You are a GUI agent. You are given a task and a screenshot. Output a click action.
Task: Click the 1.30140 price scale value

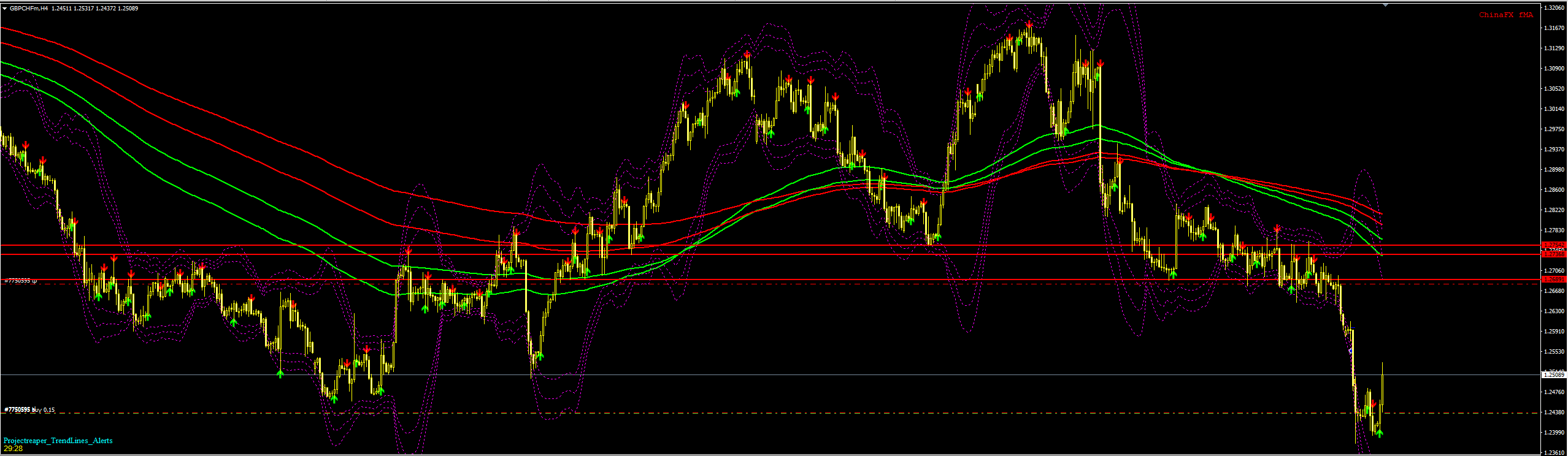(x=1555, y=109)
